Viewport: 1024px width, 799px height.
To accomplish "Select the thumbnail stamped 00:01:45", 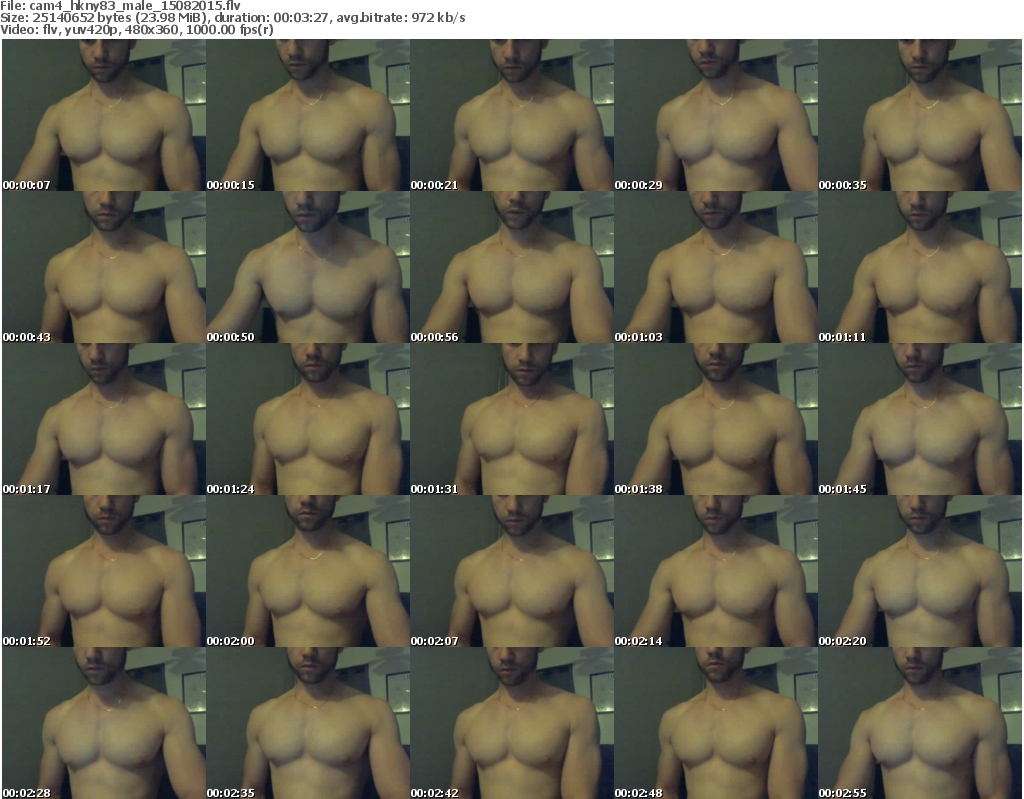I will tap(920, 419).
